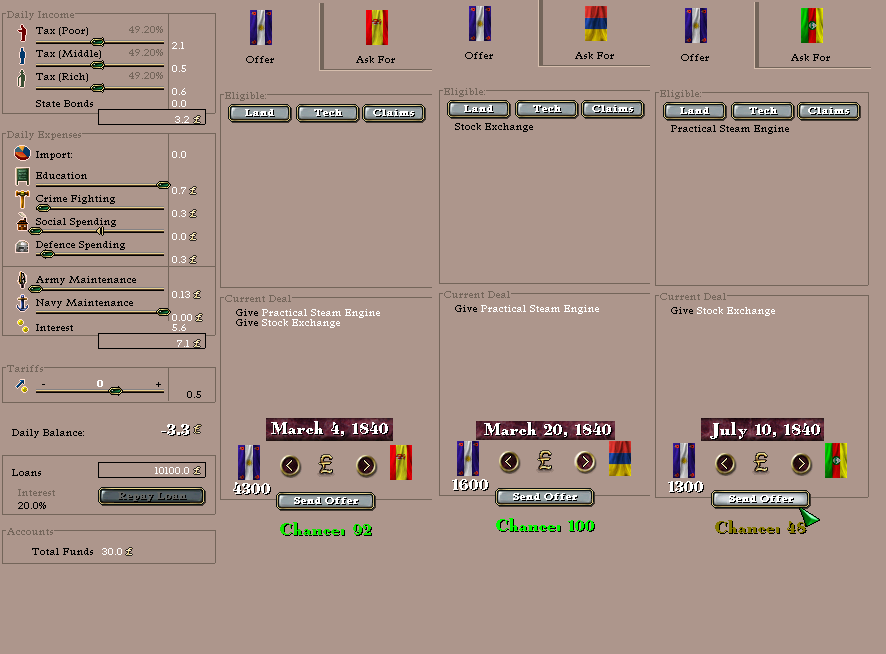Click the Tax (Poor) person icon
Screen dimensions: 886x654
tap(22, 32)
